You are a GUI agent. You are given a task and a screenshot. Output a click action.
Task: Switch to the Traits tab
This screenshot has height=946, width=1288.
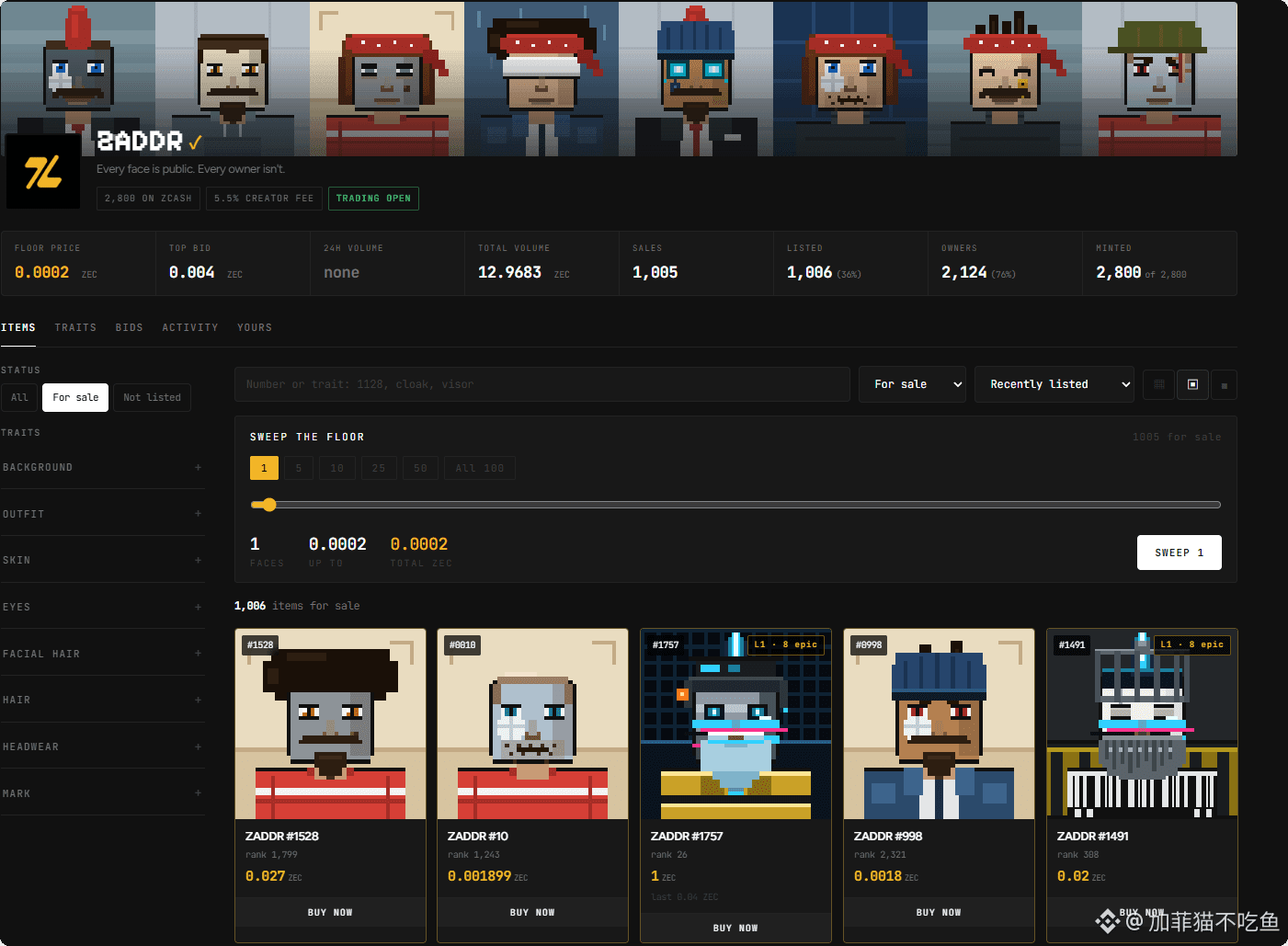tap(75, 327)
